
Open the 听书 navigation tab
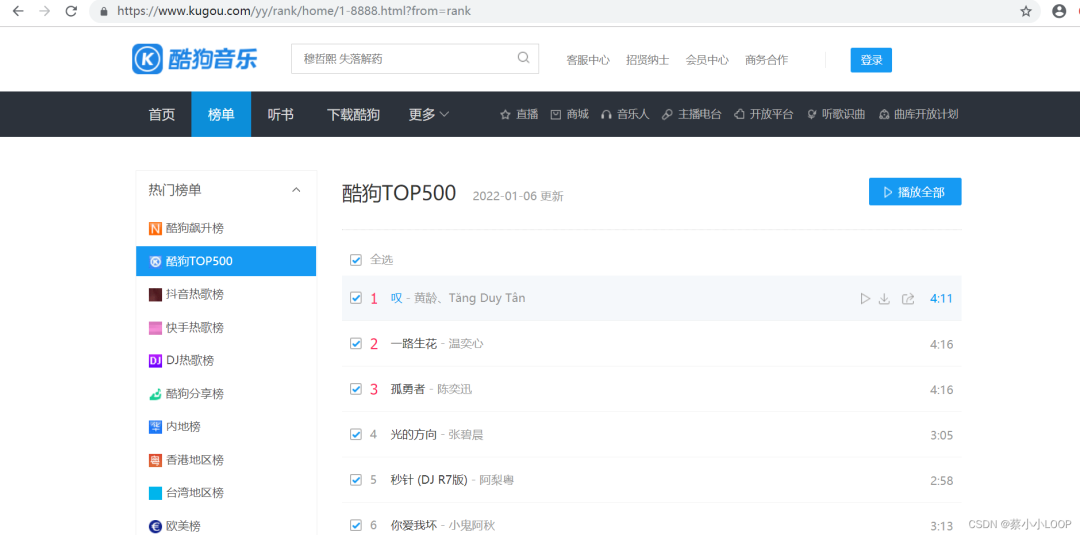280,114
